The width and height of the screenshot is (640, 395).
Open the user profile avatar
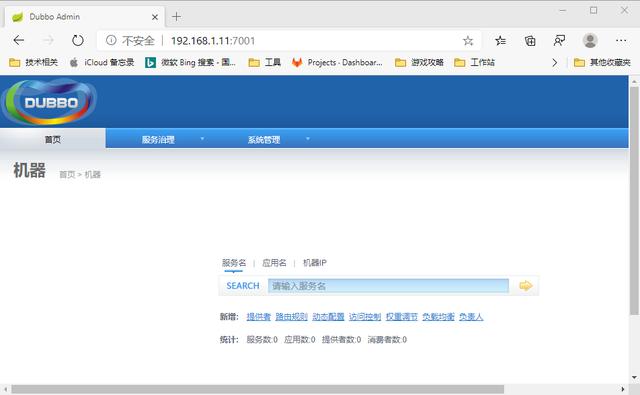[x=590, y=40]
